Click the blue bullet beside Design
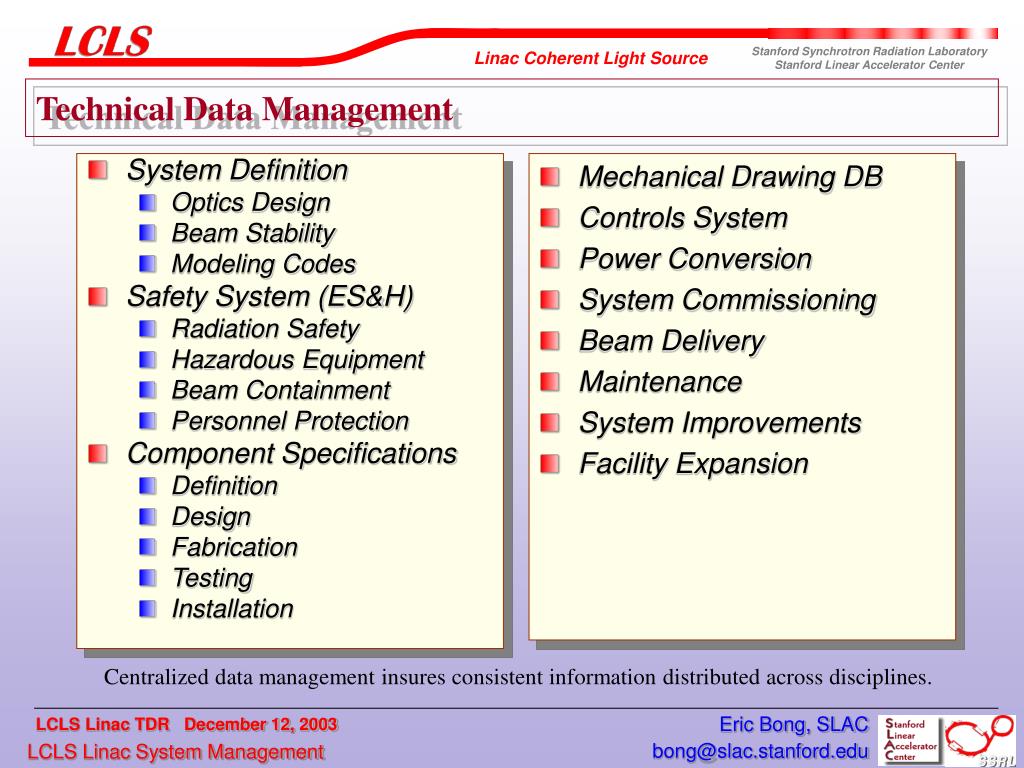The image size is (1024, 768). (x=148, y=517)
